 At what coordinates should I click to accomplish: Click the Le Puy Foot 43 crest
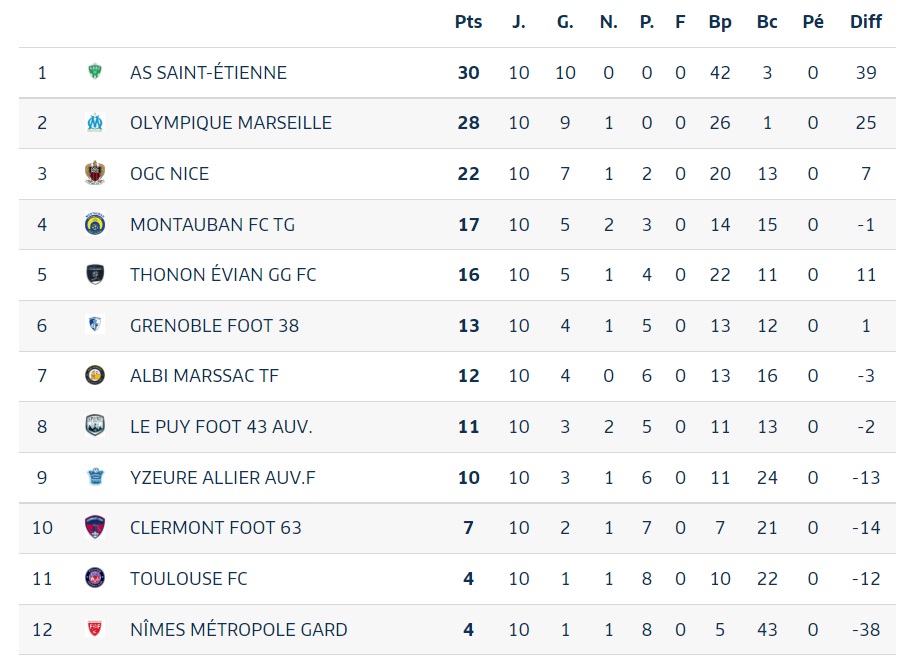point(95,426)
